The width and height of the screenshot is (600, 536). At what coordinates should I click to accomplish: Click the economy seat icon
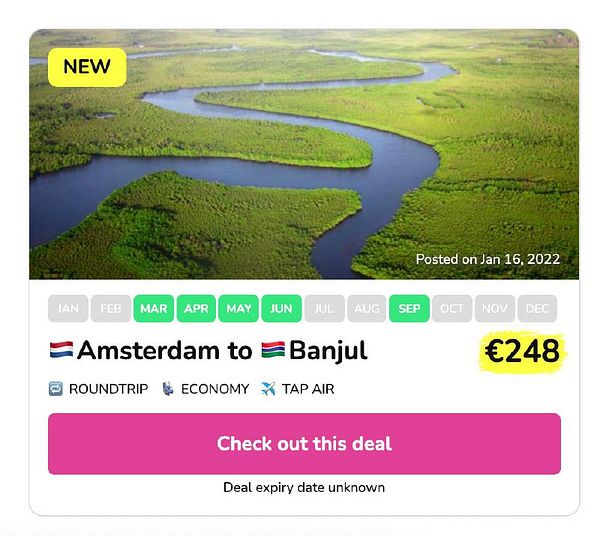(168, 389)
